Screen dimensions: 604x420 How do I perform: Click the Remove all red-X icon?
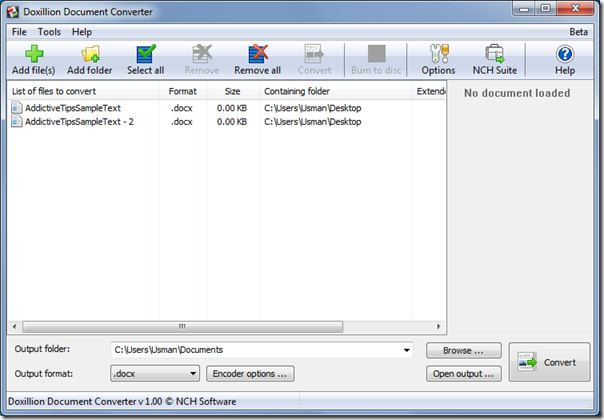(x=258, y=54)
